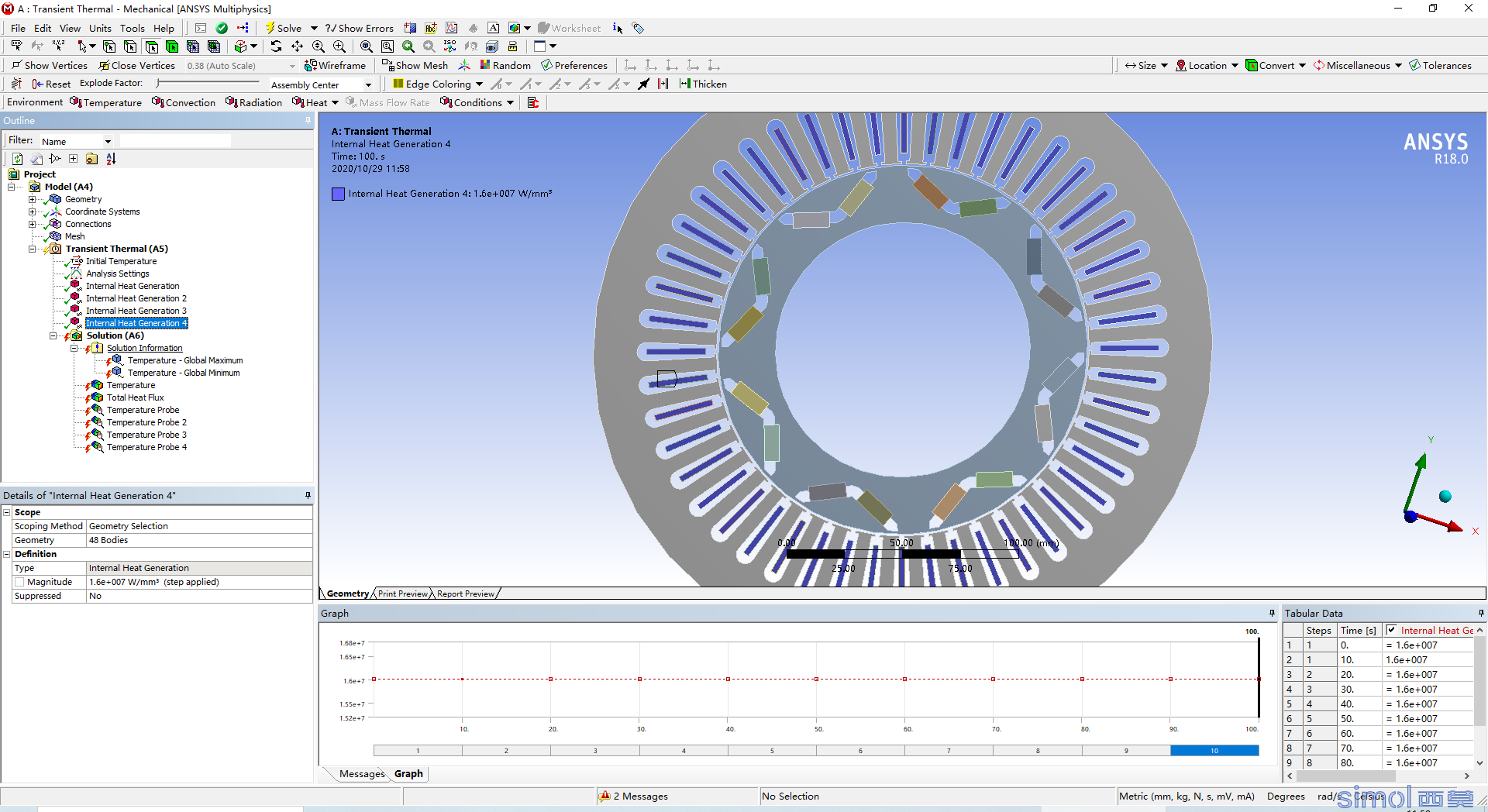Pin the Tabular Data panel

click(1481, 613)
